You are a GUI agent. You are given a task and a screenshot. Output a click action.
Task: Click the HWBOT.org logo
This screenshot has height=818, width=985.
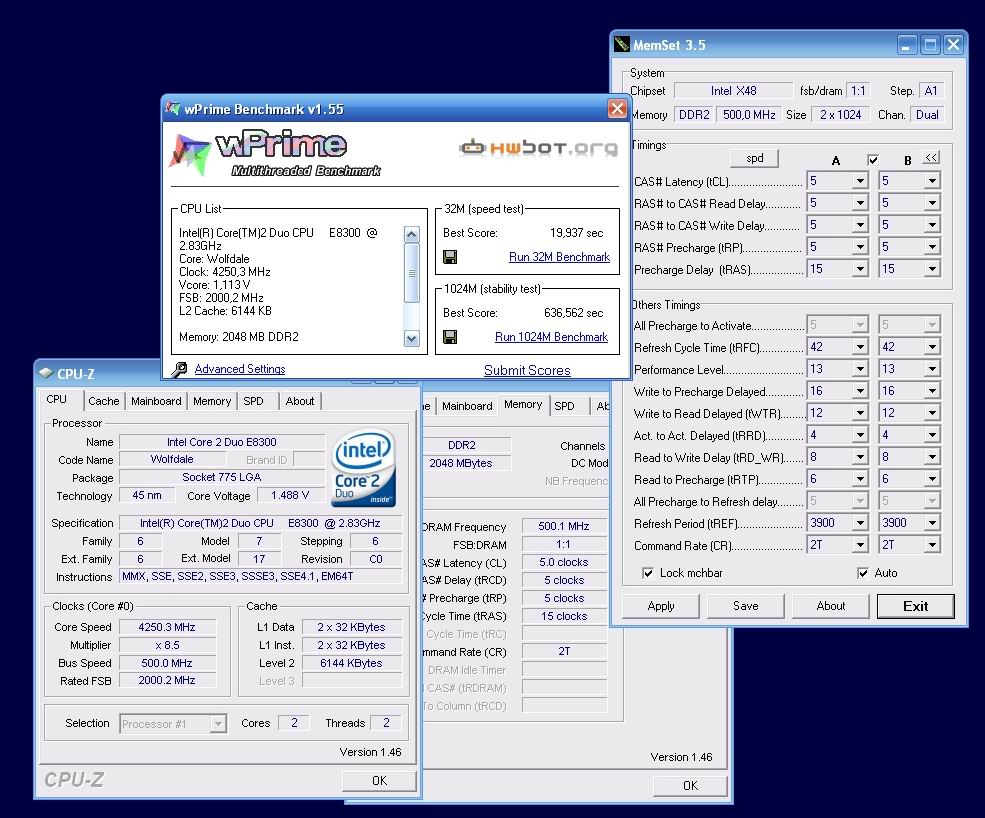(x=538, y=148)
